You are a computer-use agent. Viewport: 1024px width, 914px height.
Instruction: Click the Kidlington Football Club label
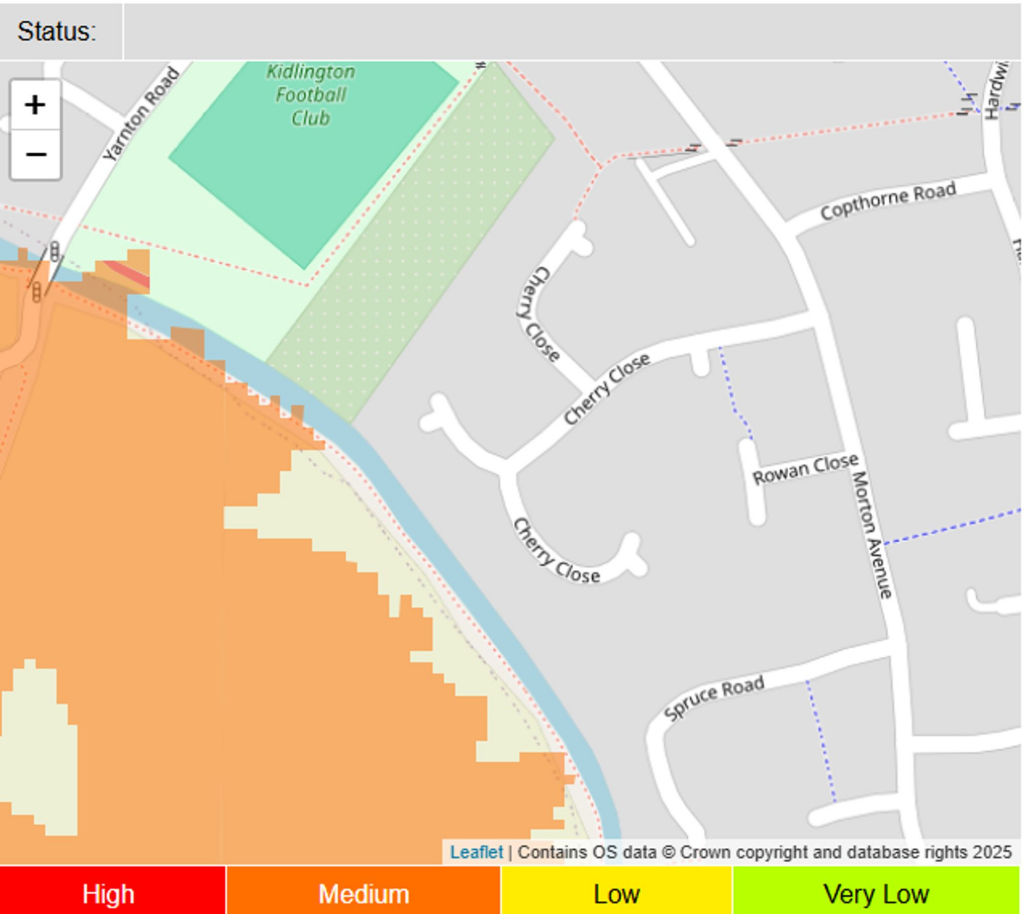pyautogui.click(x=311, y=95)
